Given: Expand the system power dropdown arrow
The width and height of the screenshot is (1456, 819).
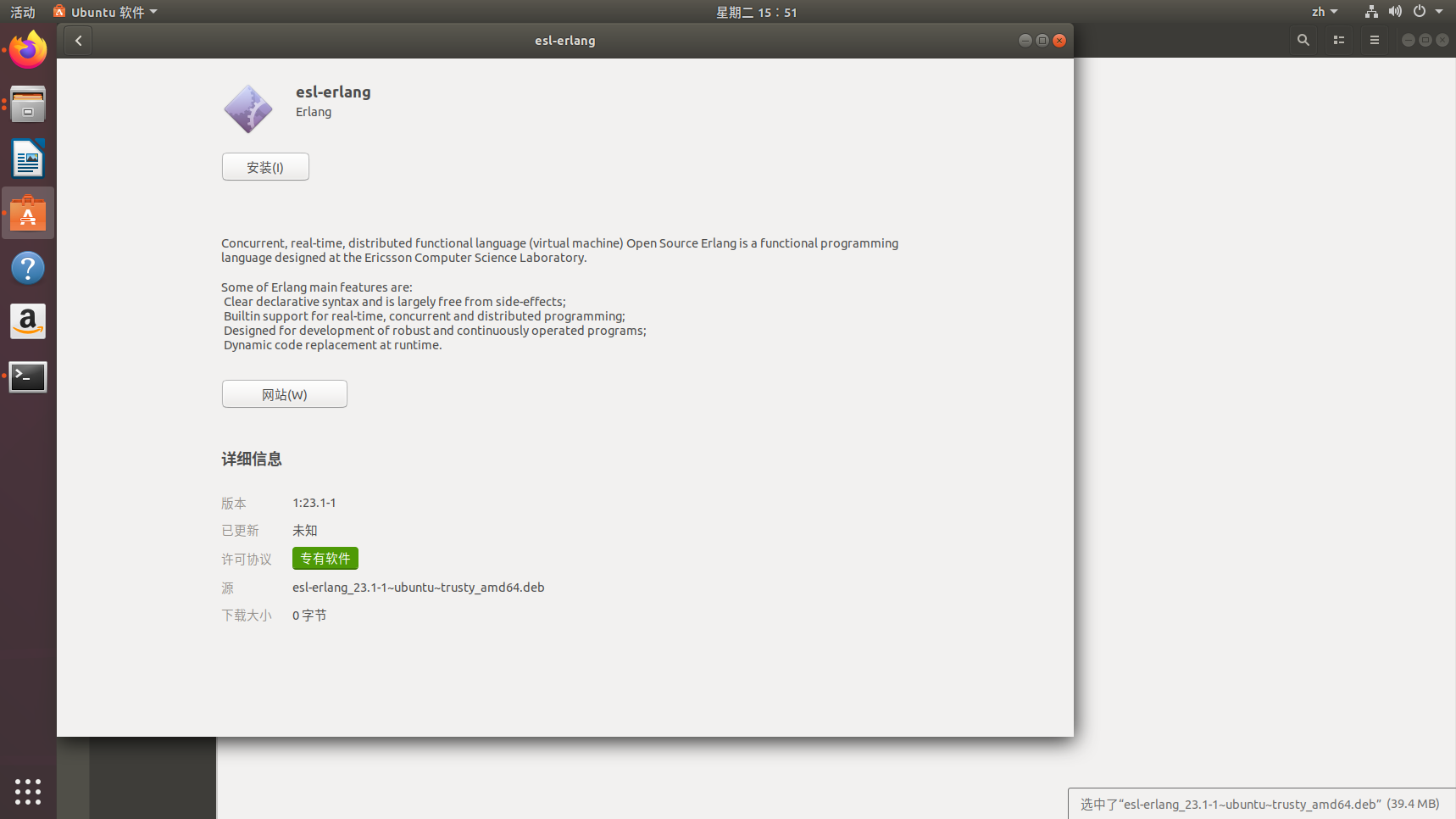Looking at the screenshot, I should pyautogui.click(x=1438, y=11).
